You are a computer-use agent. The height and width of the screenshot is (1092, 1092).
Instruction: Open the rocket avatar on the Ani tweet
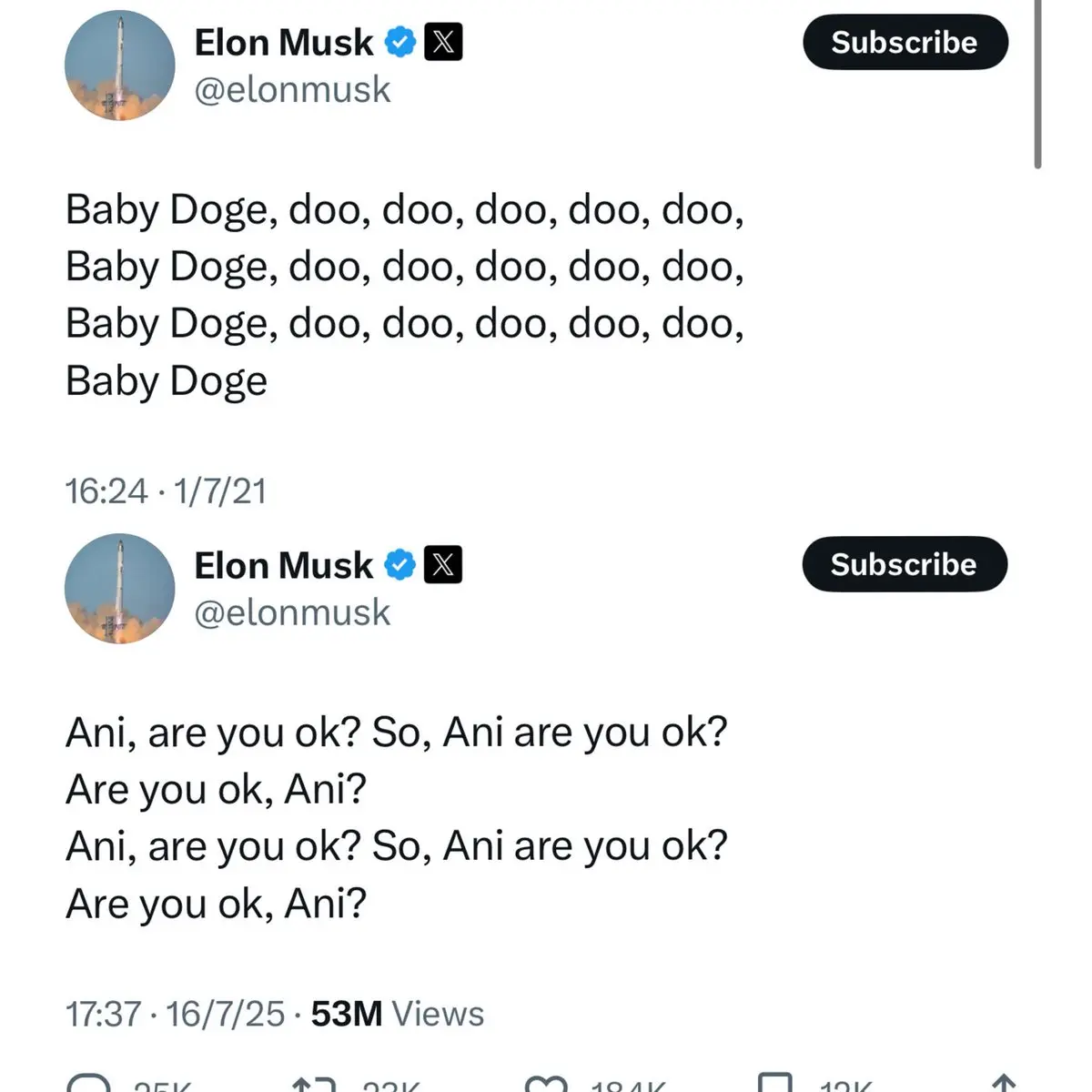[119, 589]
